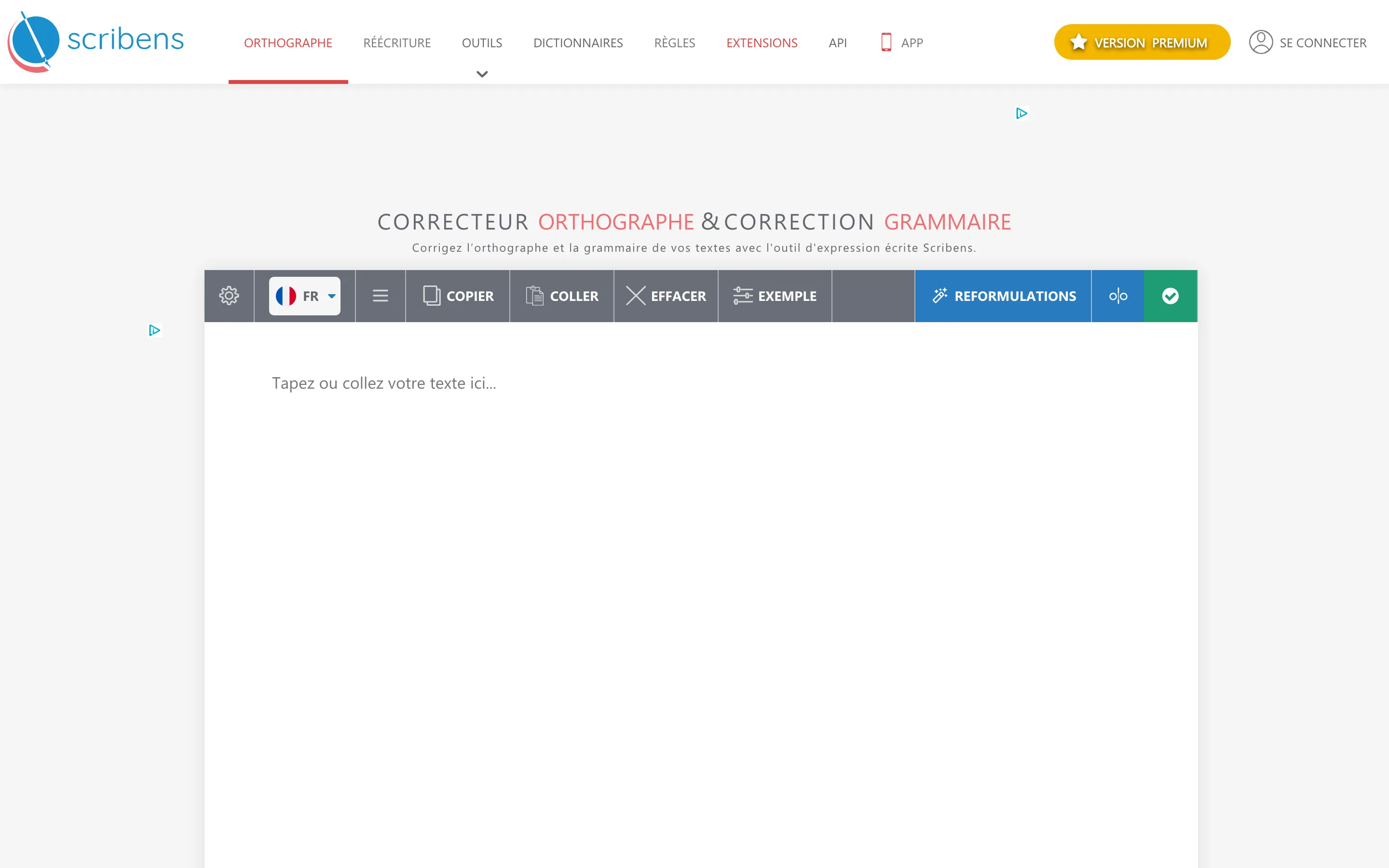The image size is (1389, 868).
Task: Click the sliders icon beside EXEMPLE
Action: pyautogui.click(x=743, y=296)
